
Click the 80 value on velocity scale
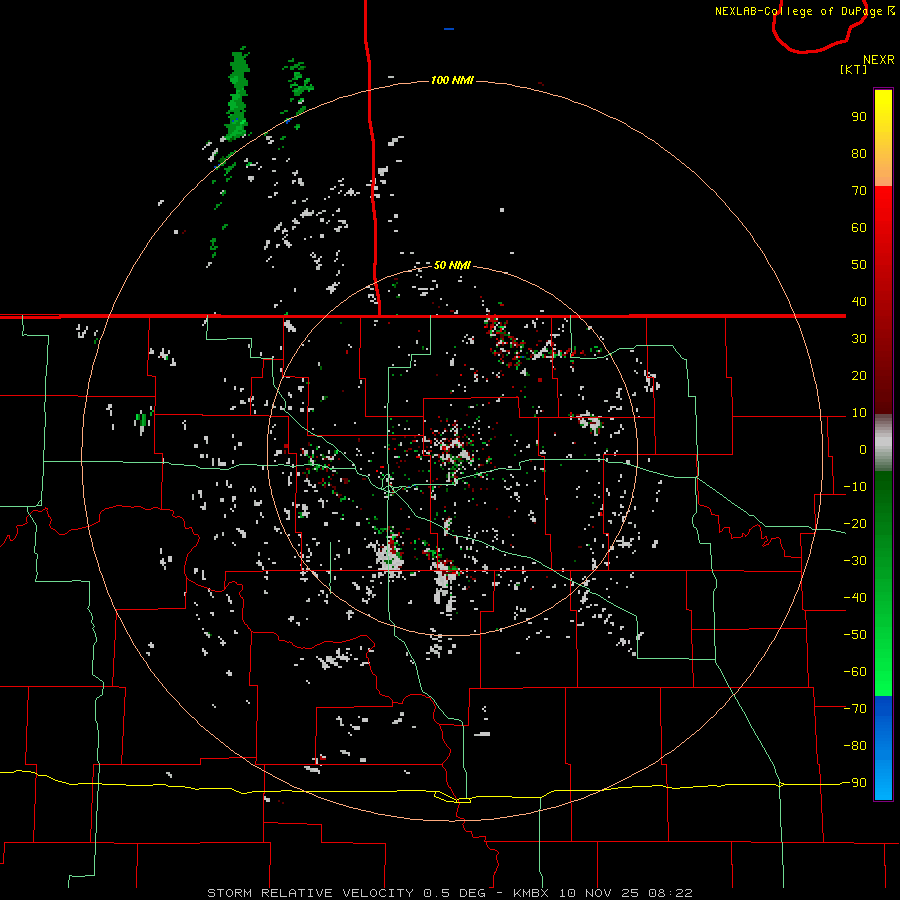coord(859,154)
